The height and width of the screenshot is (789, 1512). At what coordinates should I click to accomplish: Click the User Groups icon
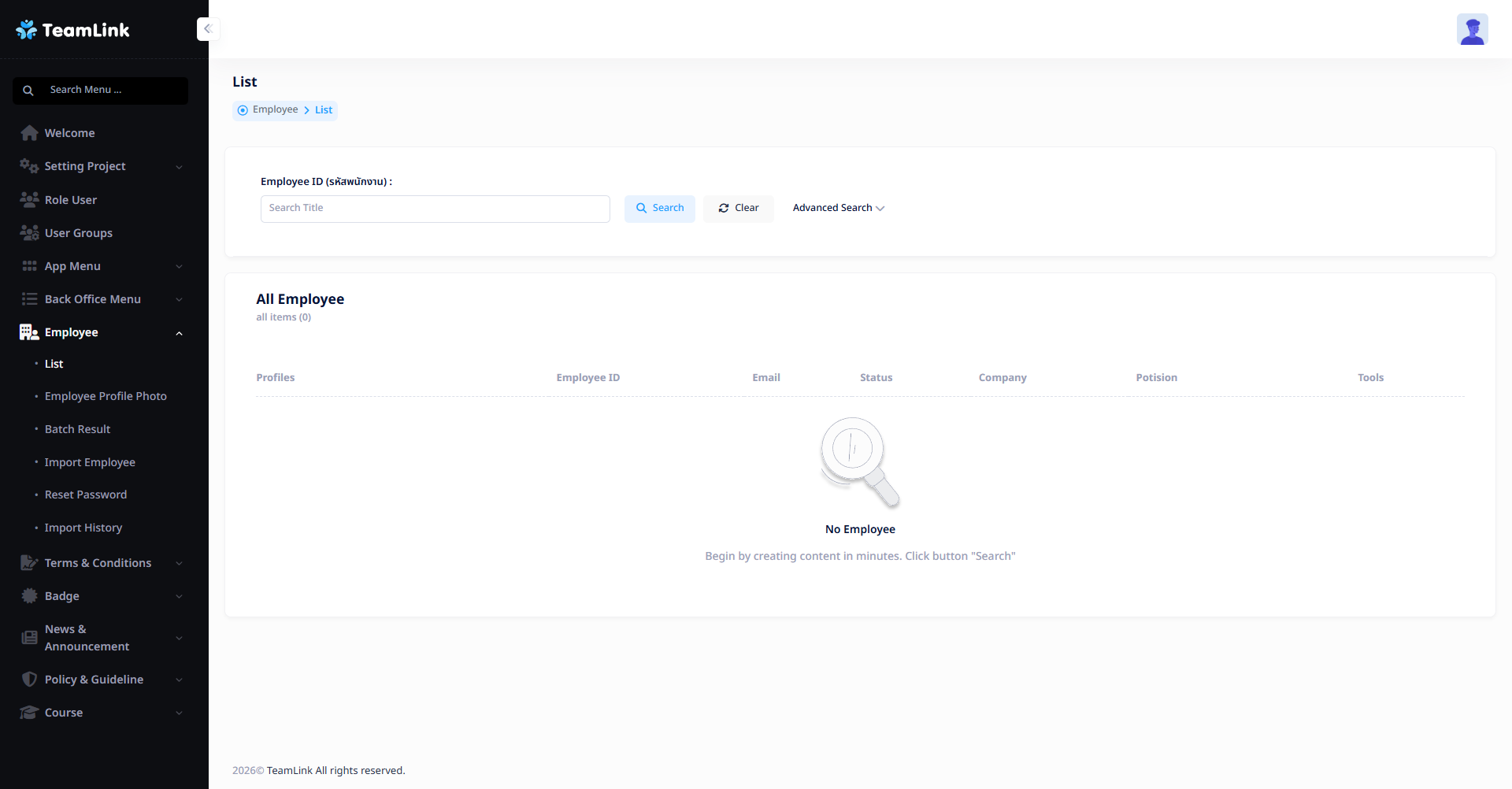[29, 233]
